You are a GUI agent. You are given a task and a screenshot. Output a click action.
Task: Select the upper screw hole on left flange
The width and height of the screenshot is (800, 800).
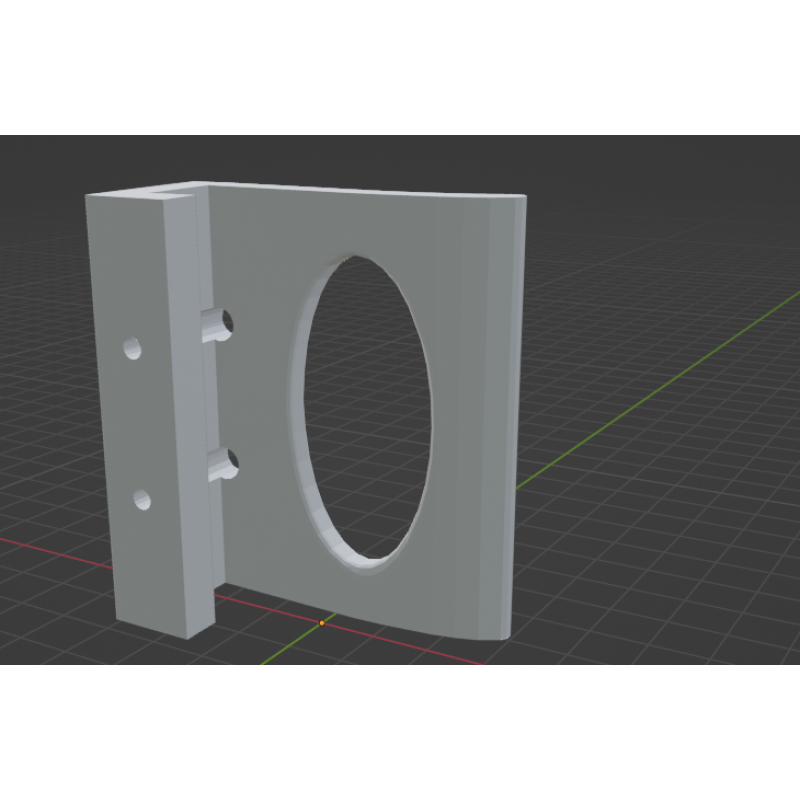click(132, 348)
